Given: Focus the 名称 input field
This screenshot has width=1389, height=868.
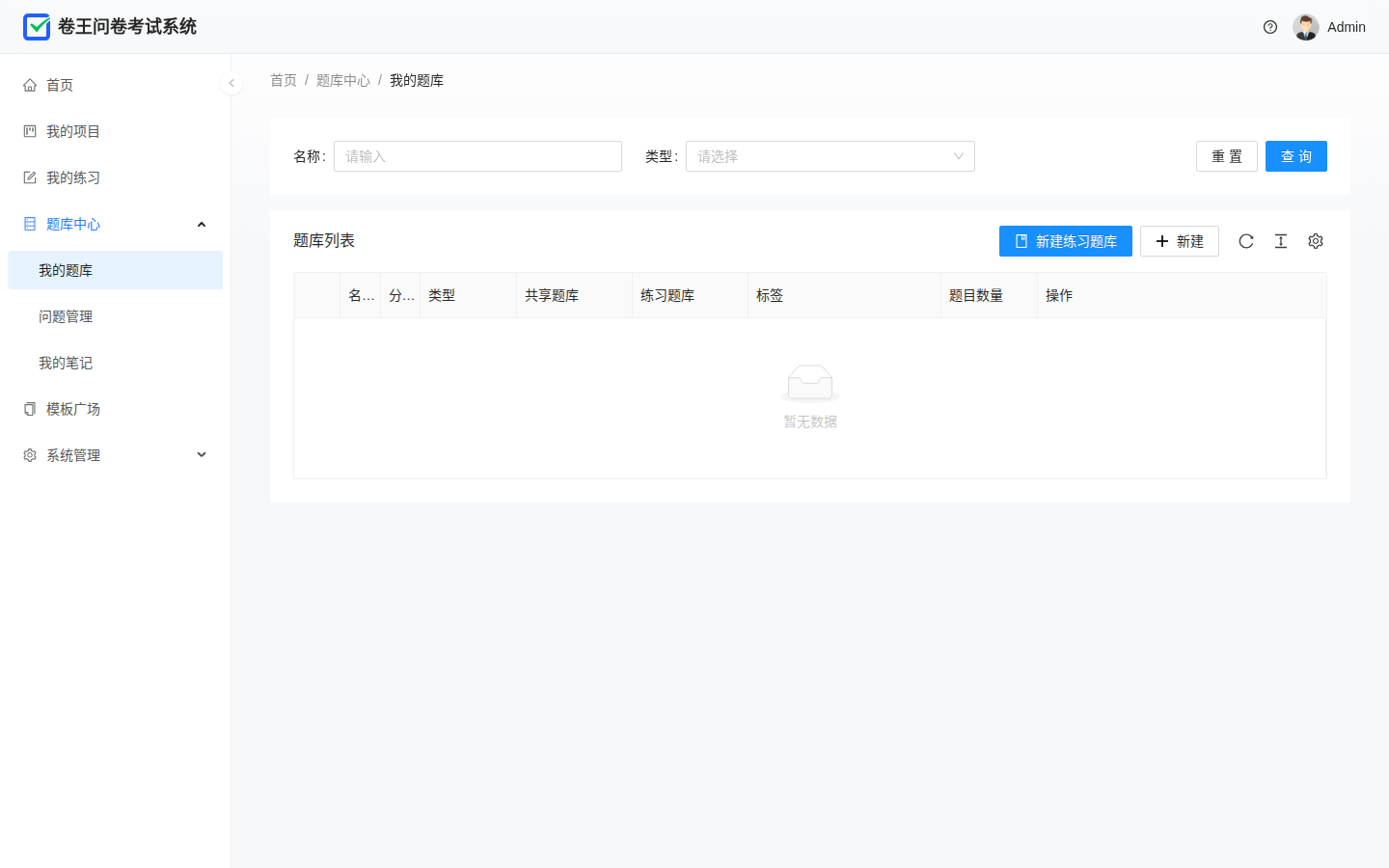Looking at the screenshot, I should (477, 156).
